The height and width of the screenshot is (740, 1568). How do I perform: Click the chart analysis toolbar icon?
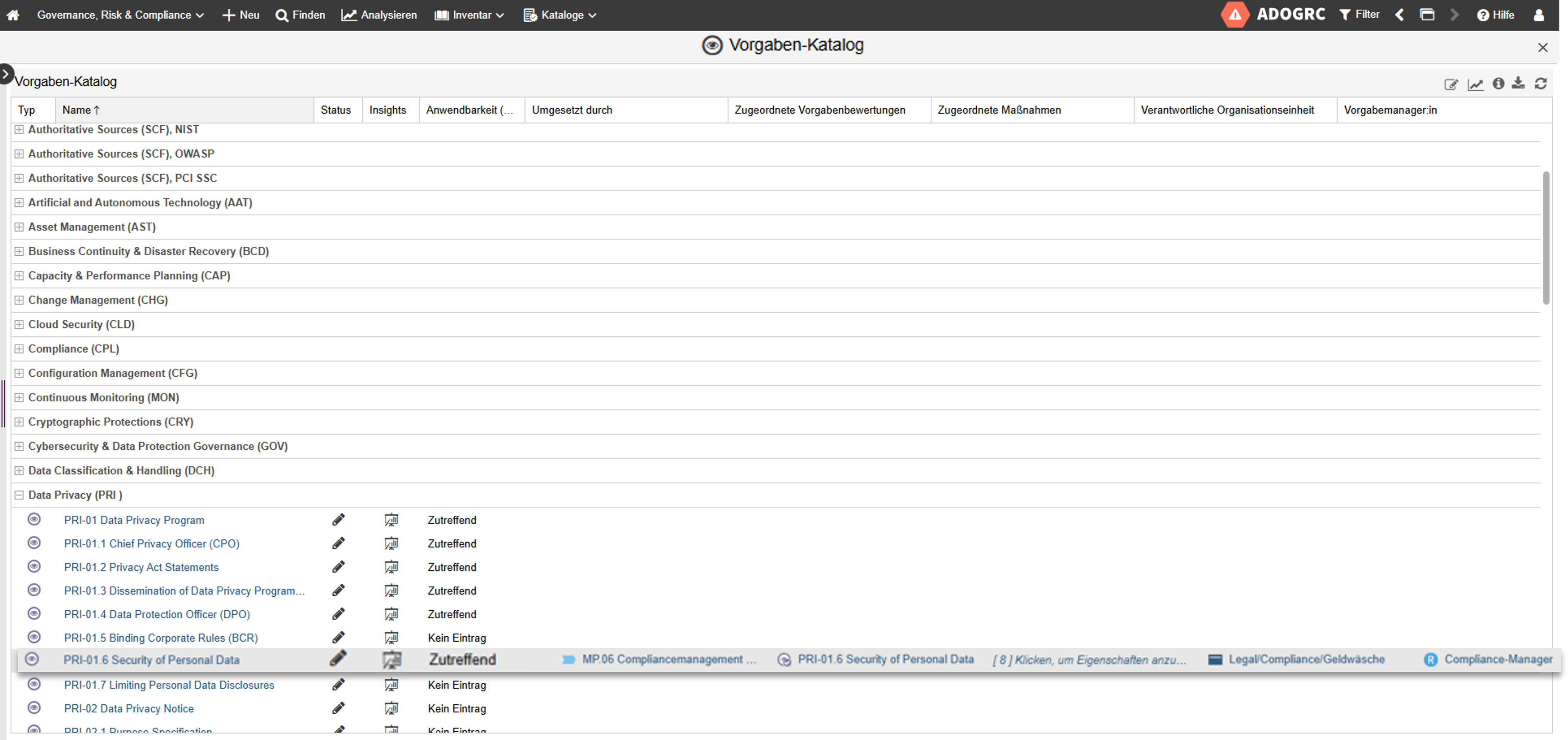[1475, 84]
